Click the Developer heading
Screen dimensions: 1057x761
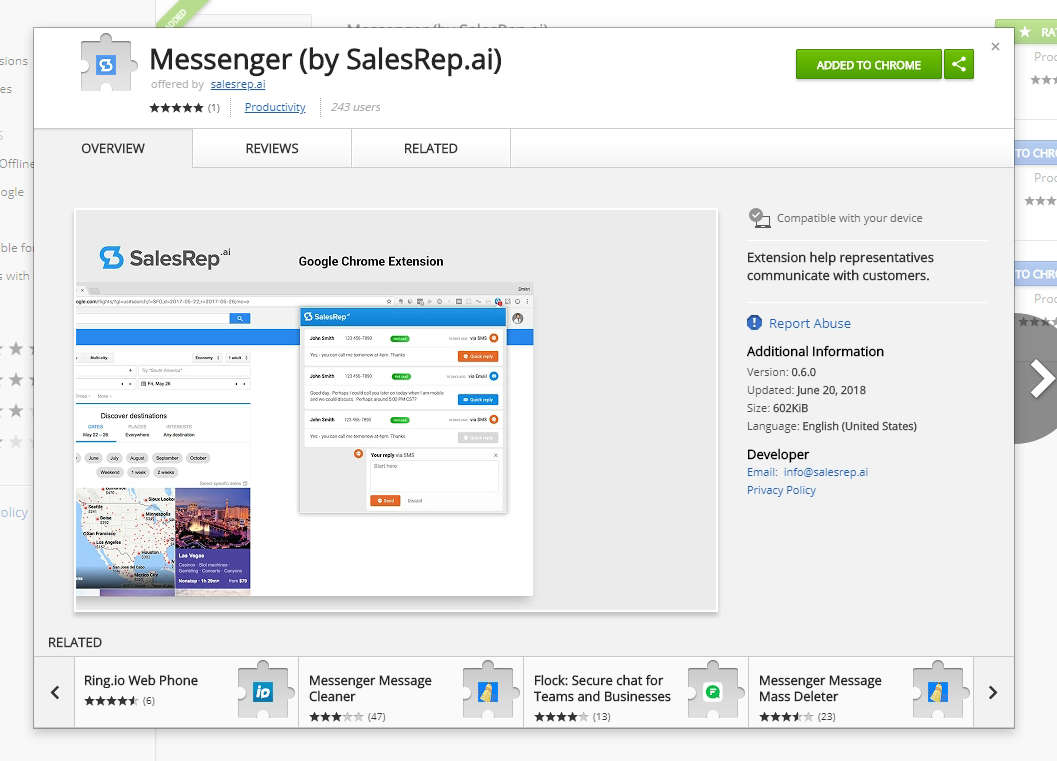pyautogui.click(x=778, y=454)
